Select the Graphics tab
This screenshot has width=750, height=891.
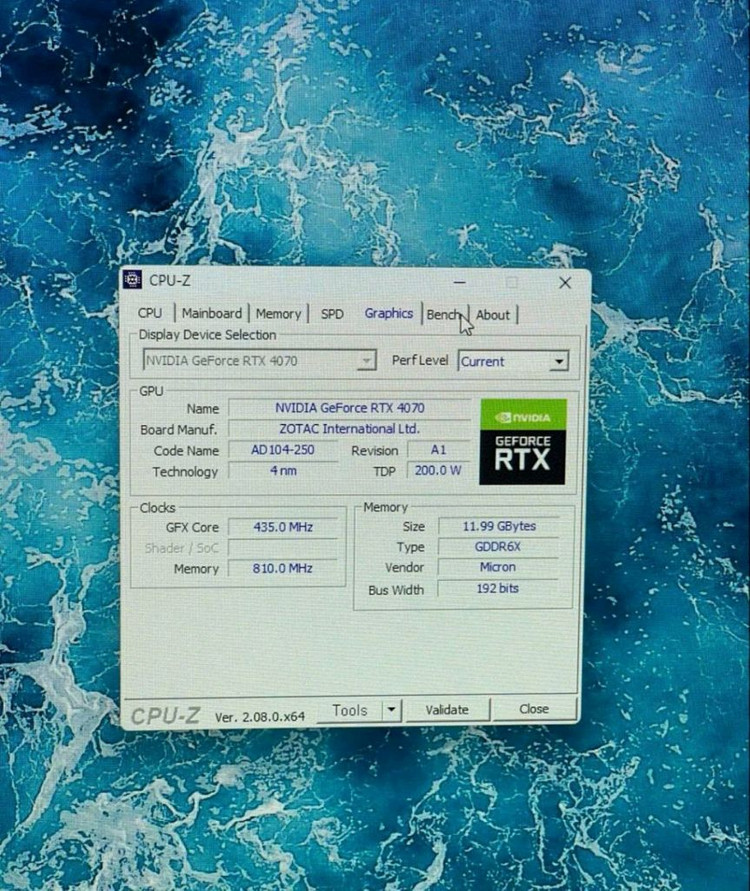pyautogui.click(x=389, y=313)
